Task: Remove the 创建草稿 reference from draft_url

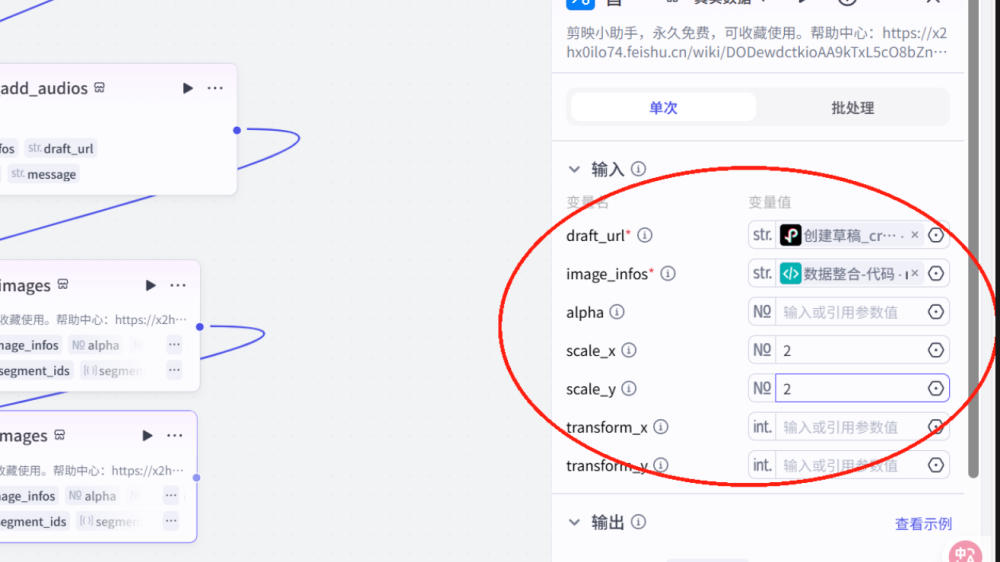Action: pyautogui.click(x=915, y=235)
